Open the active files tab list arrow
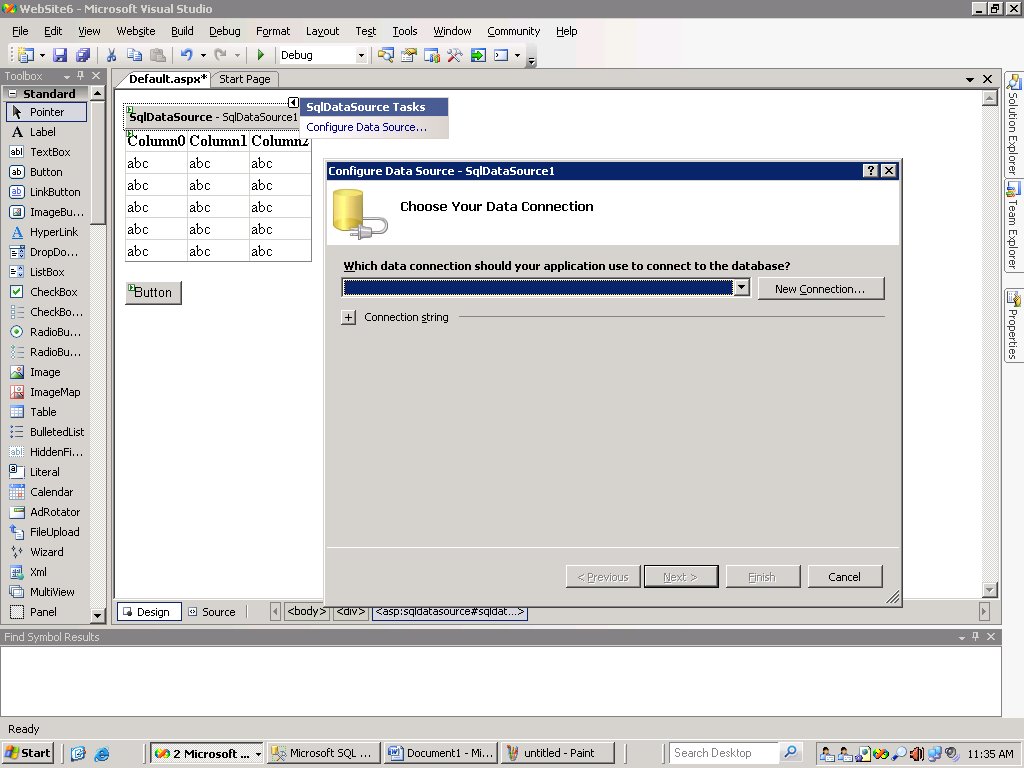The height and width of the screenshot is (768, 1024). pos(970,79)
